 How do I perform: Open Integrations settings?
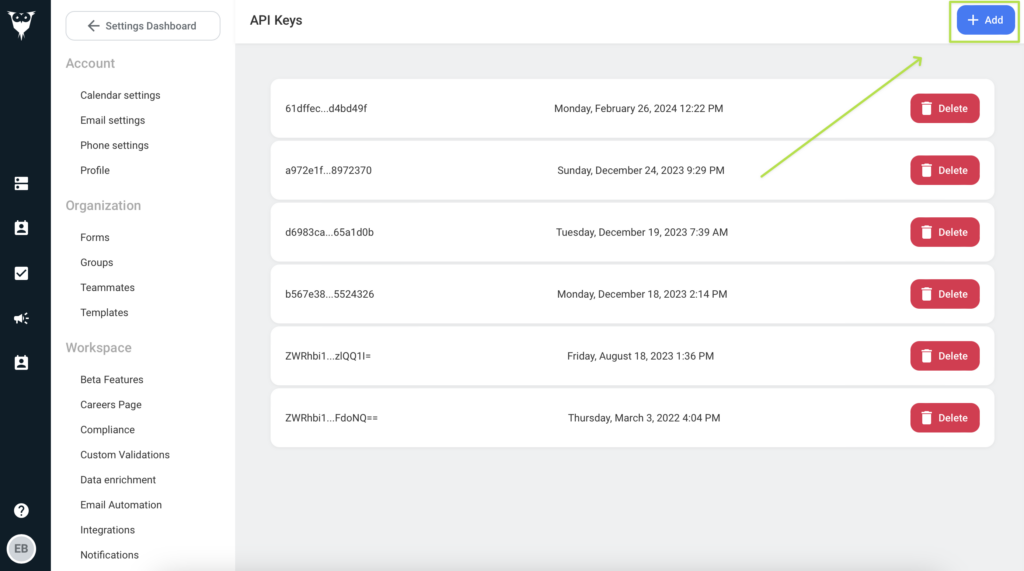pos(107,530)
